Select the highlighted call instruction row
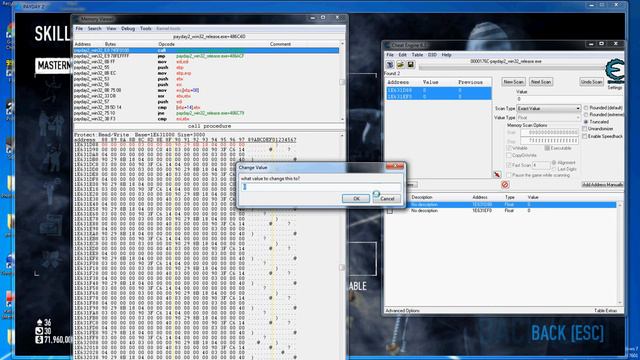640x360 pixels. [206, 50]
